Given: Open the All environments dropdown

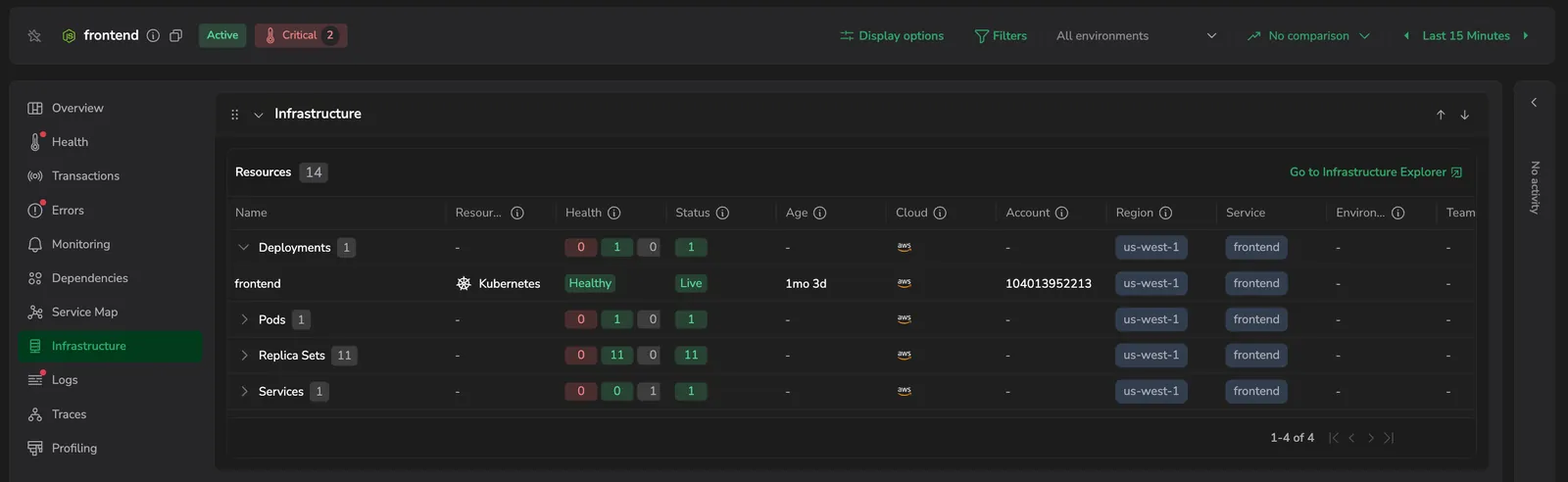Looking at the screenshot, I should coord(1137,35).
